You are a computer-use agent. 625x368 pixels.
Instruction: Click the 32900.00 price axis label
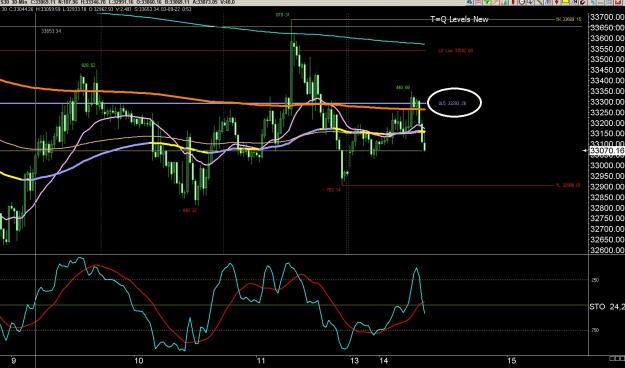tap(607, 187)
